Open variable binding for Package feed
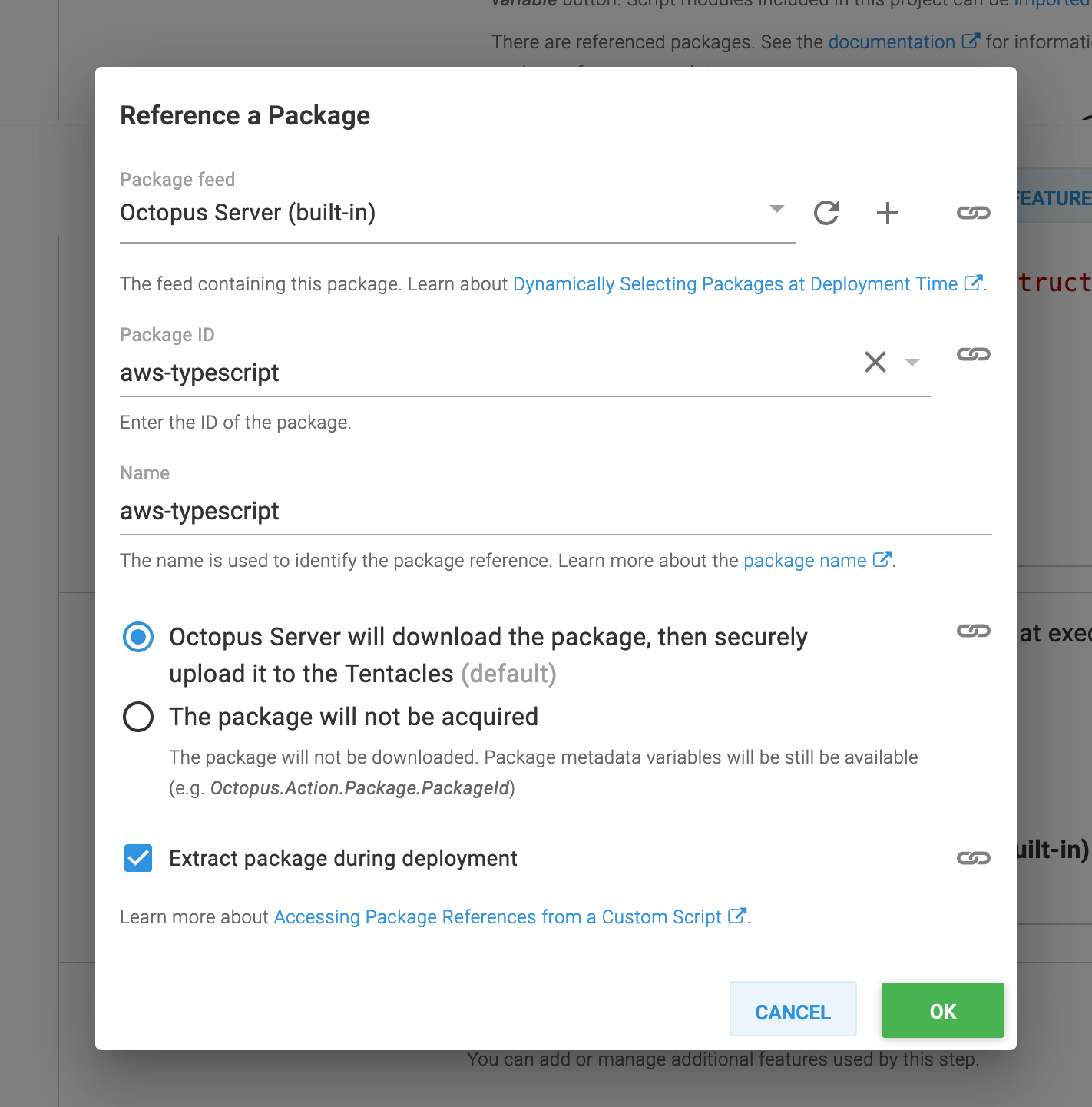Screen dimensions: 1092x1107 click(973, 213)
